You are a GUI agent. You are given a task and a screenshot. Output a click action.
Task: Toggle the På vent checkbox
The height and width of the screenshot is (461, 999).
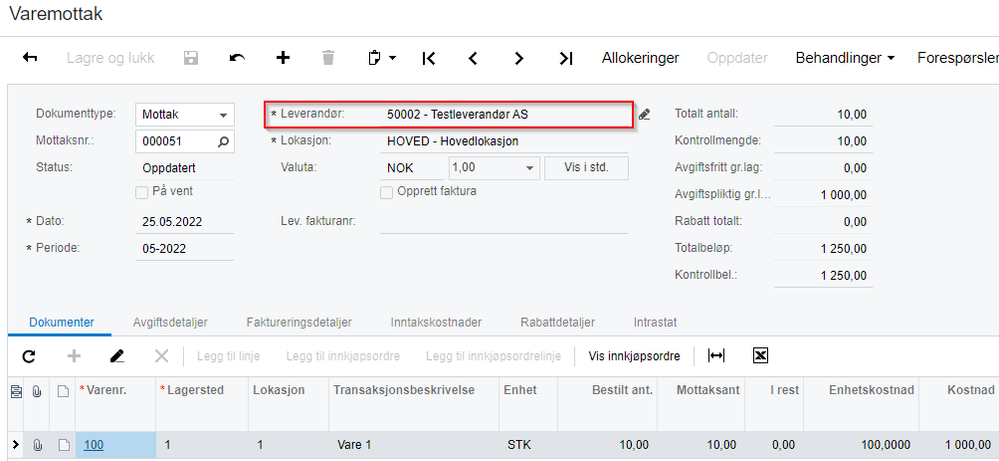click(x=141, y=191)
